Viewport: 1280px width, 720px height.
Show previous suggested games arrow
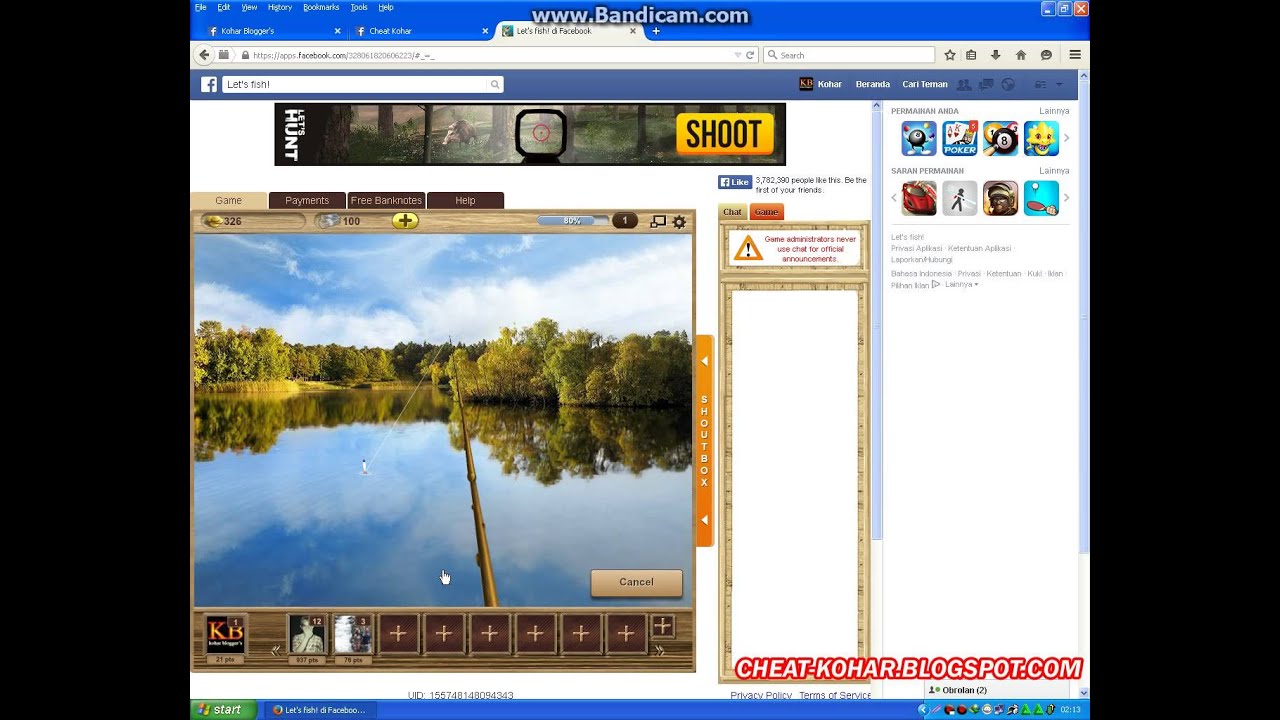click(x=894, y=198)
